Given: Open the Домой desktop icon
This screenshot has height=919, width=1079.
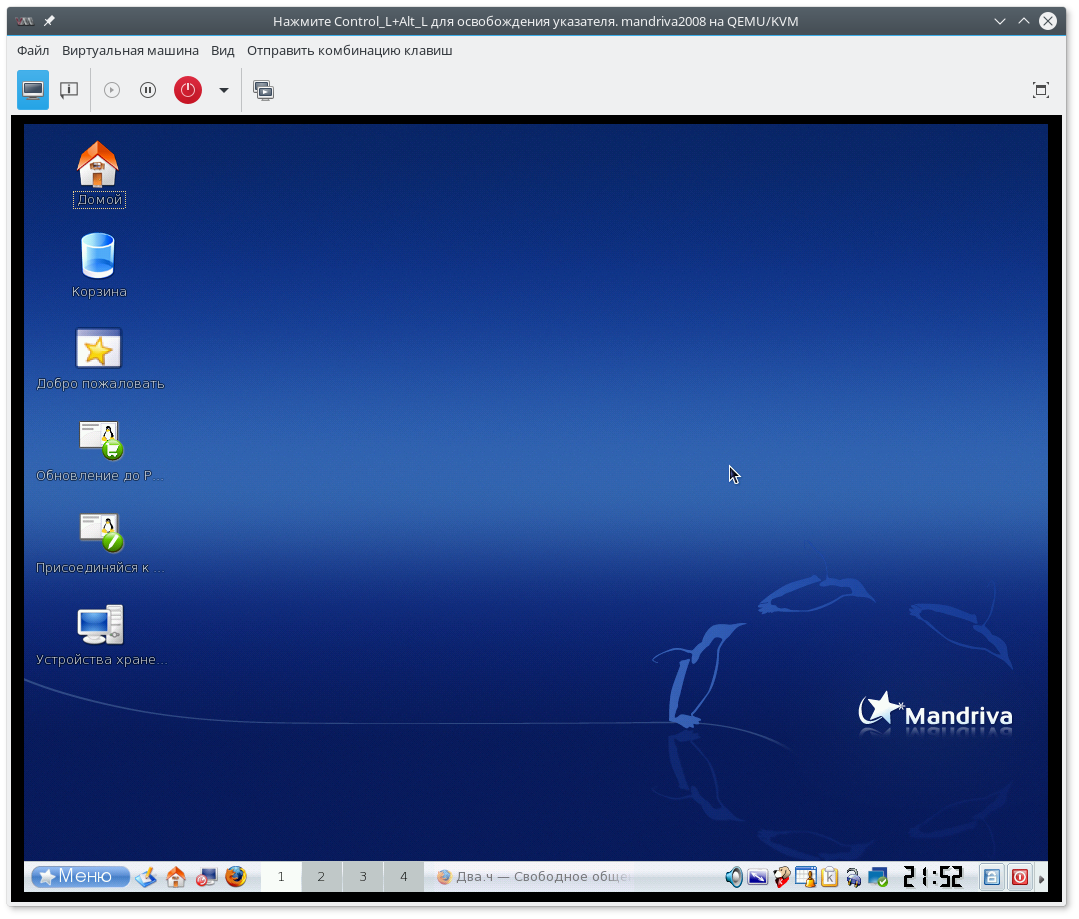Looking at the screenshot, I should click(98, 173).
